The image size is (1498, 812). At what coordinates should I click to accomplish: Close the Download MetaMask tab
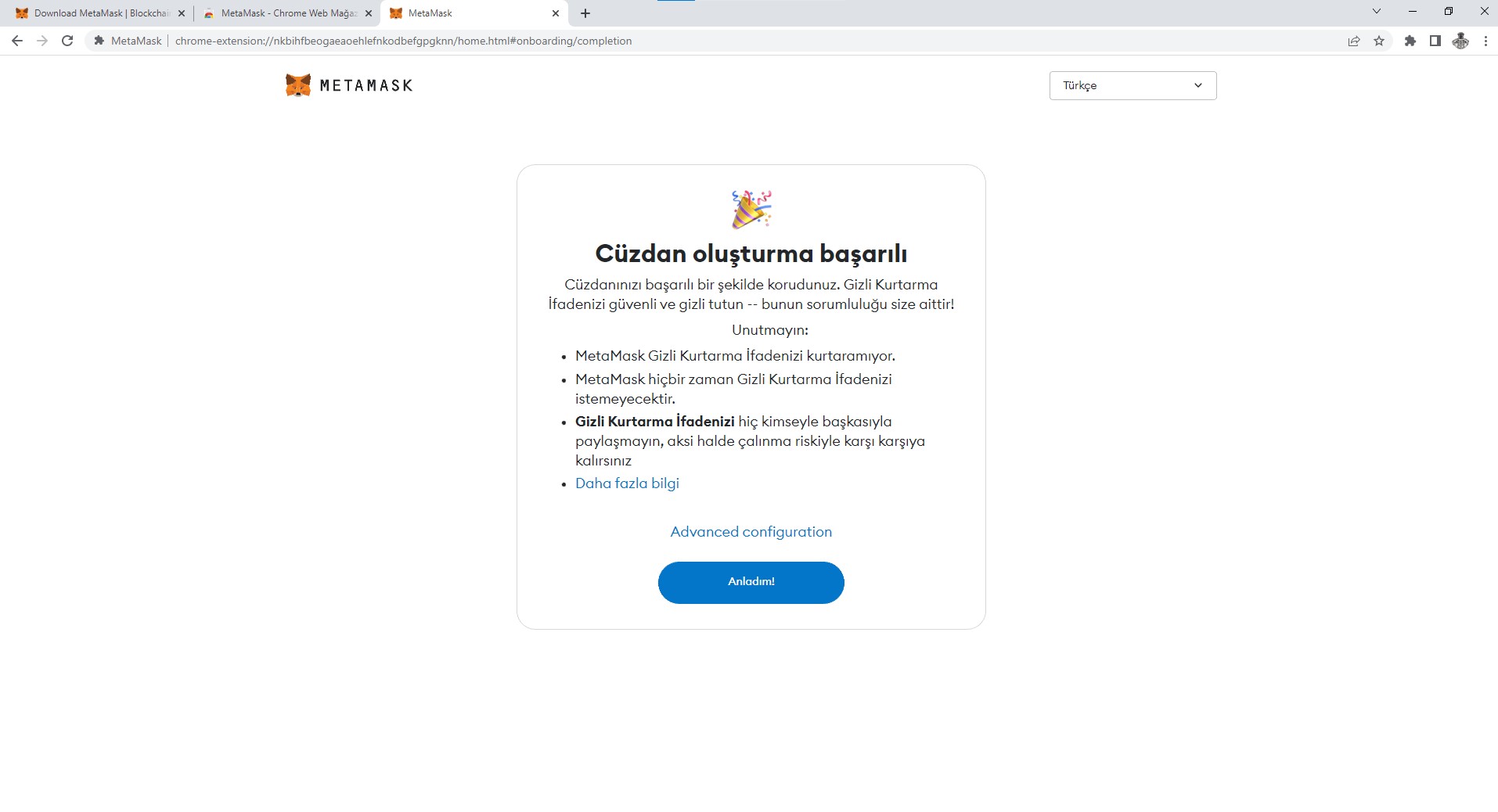point(182,13)
